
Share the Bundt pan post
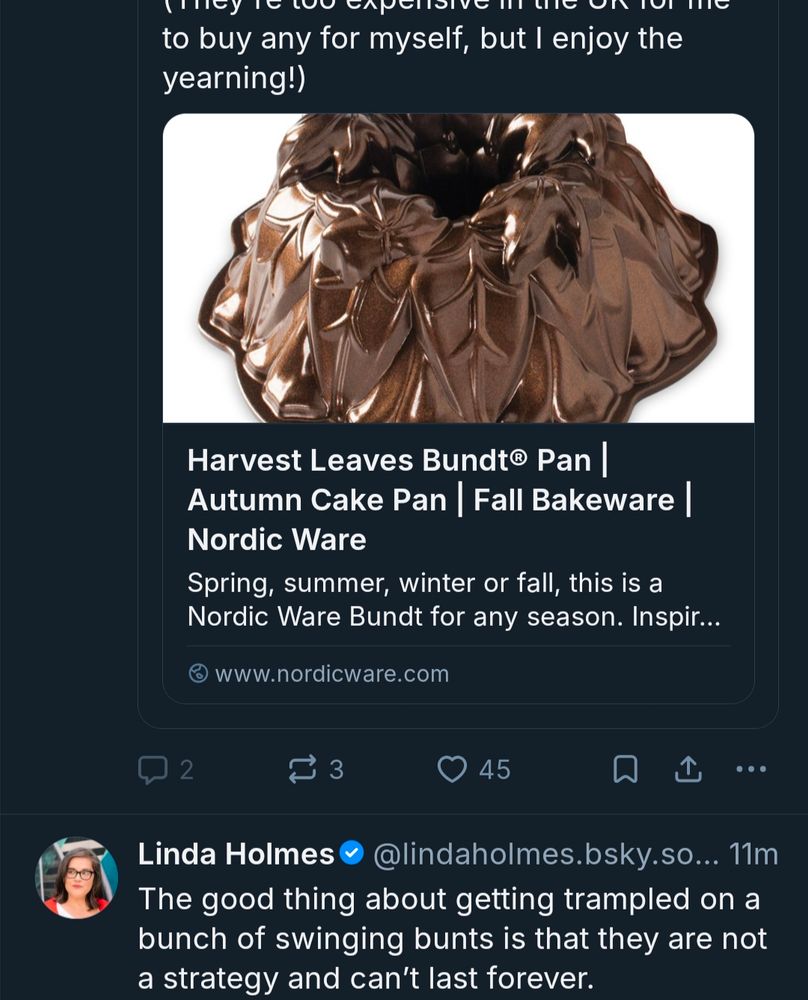(x=690, y=769)
